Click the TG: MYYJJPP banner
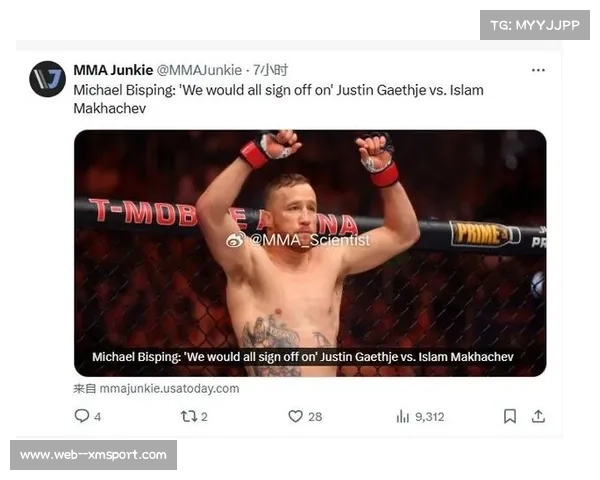Viewport: 600px width, 480px height. (x=535, y=25)
